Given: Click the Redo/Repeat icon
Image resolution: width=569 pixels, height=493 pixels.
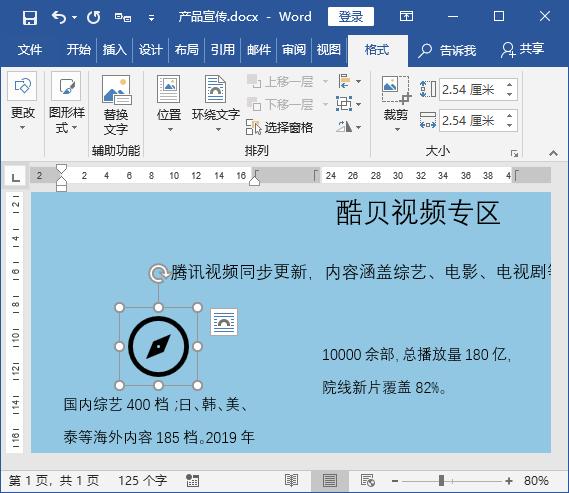Looking at the screenshot, I should pyautogui.click(x=94, y=17).
